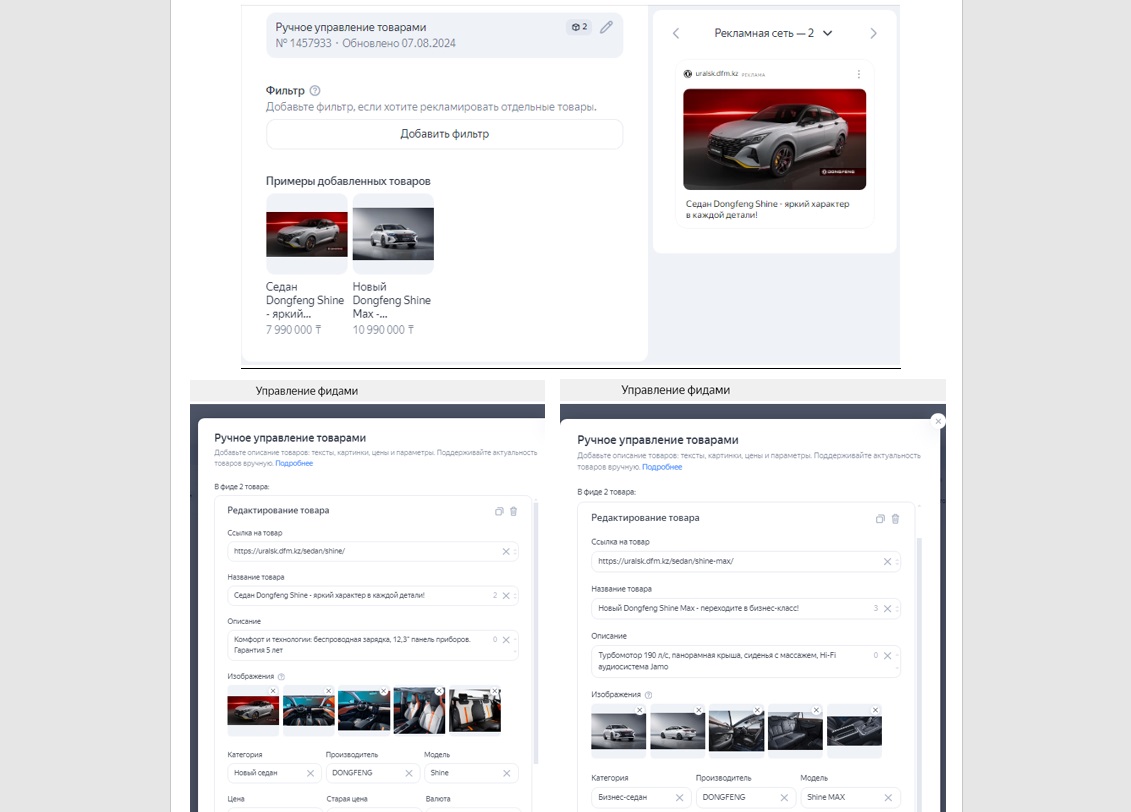Clear the sedan/shine/ URL field with its X
Image resolution: width=1131 pixels, height=812 pixels.
tap(506, 552)
